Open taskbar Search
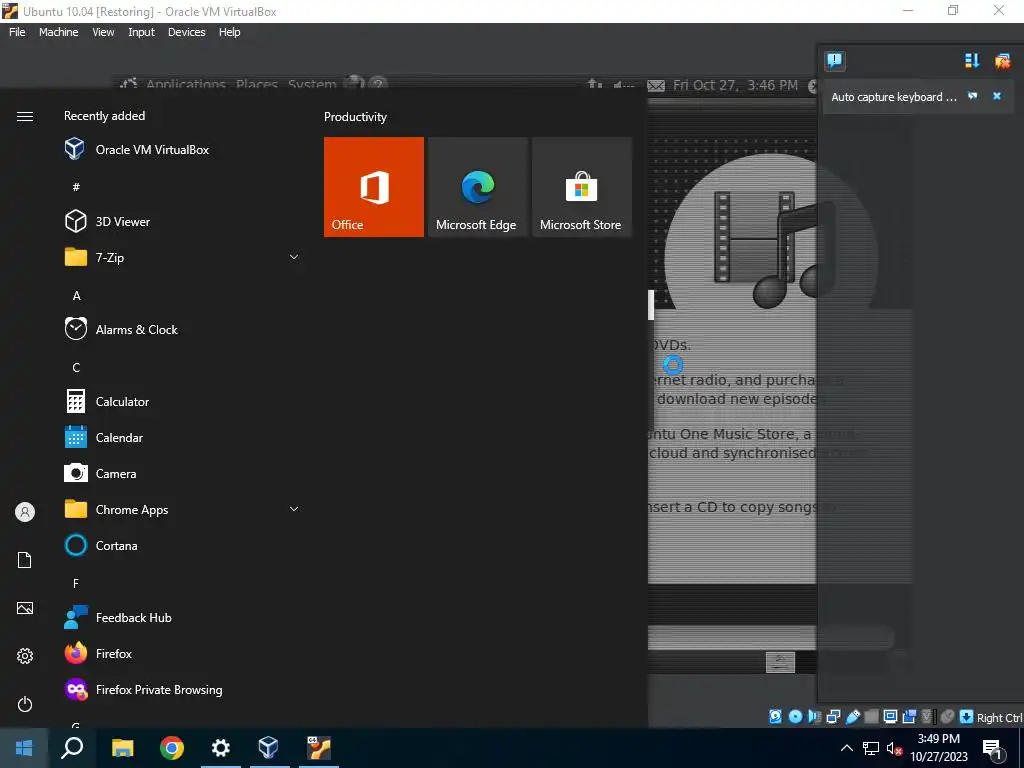 click(x=72, y=748)
